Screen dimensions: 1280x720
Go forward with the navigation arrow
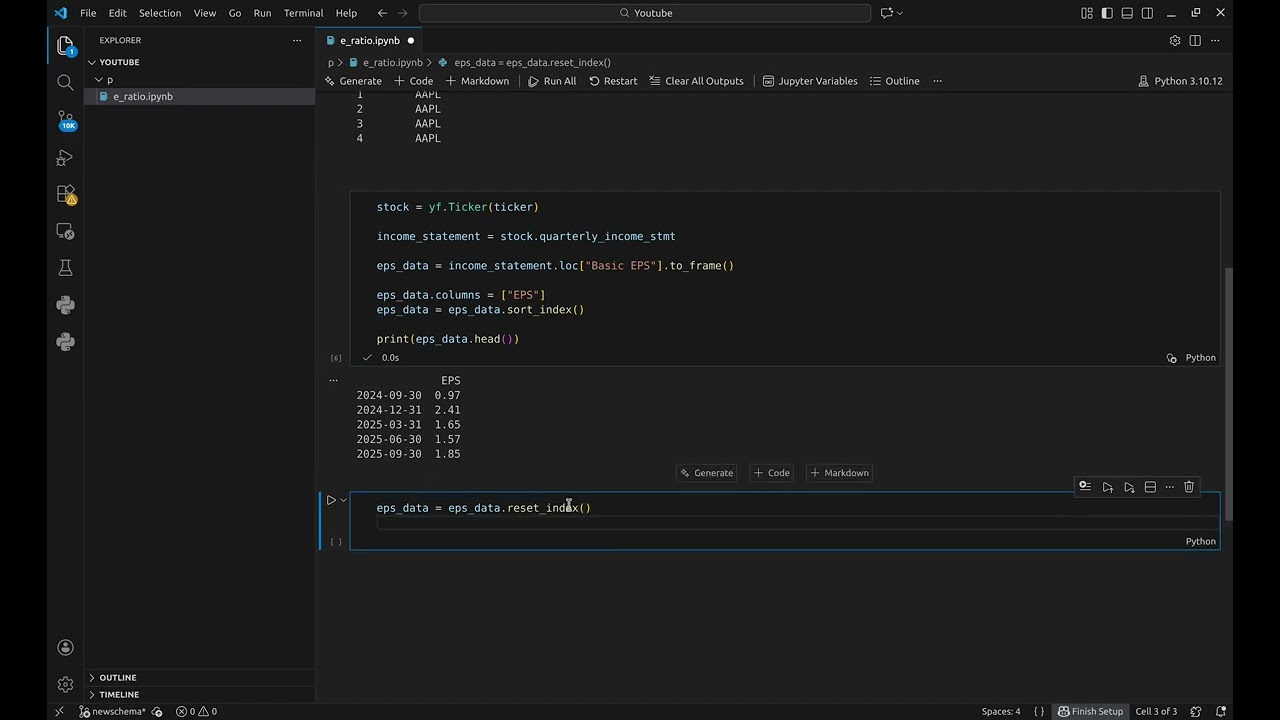click(403, 13)
